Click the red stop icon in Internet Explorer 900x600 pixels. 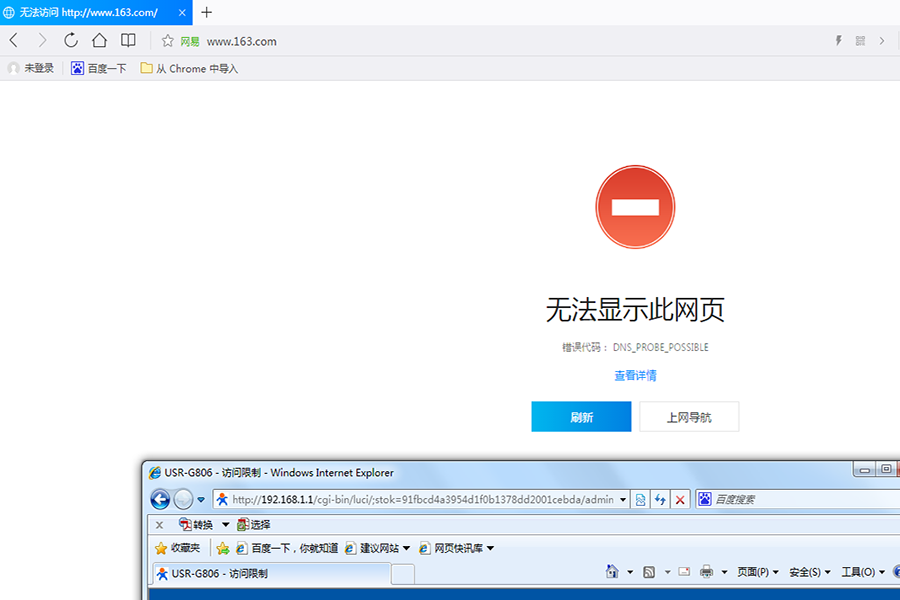click(x=680, y=499)
